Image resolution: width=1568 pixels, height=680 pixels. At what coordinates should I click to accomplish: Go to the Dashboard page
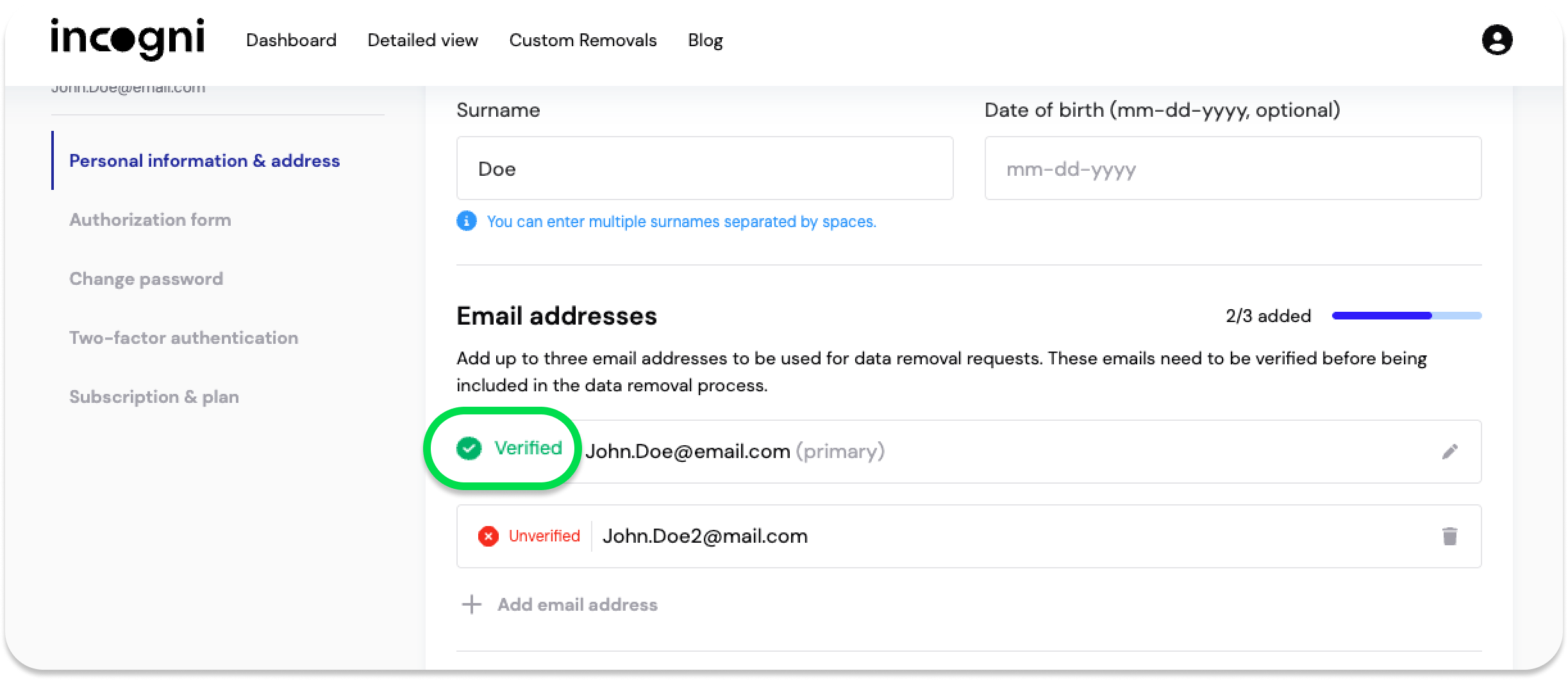pyautogui.click(x=291, y=40)
